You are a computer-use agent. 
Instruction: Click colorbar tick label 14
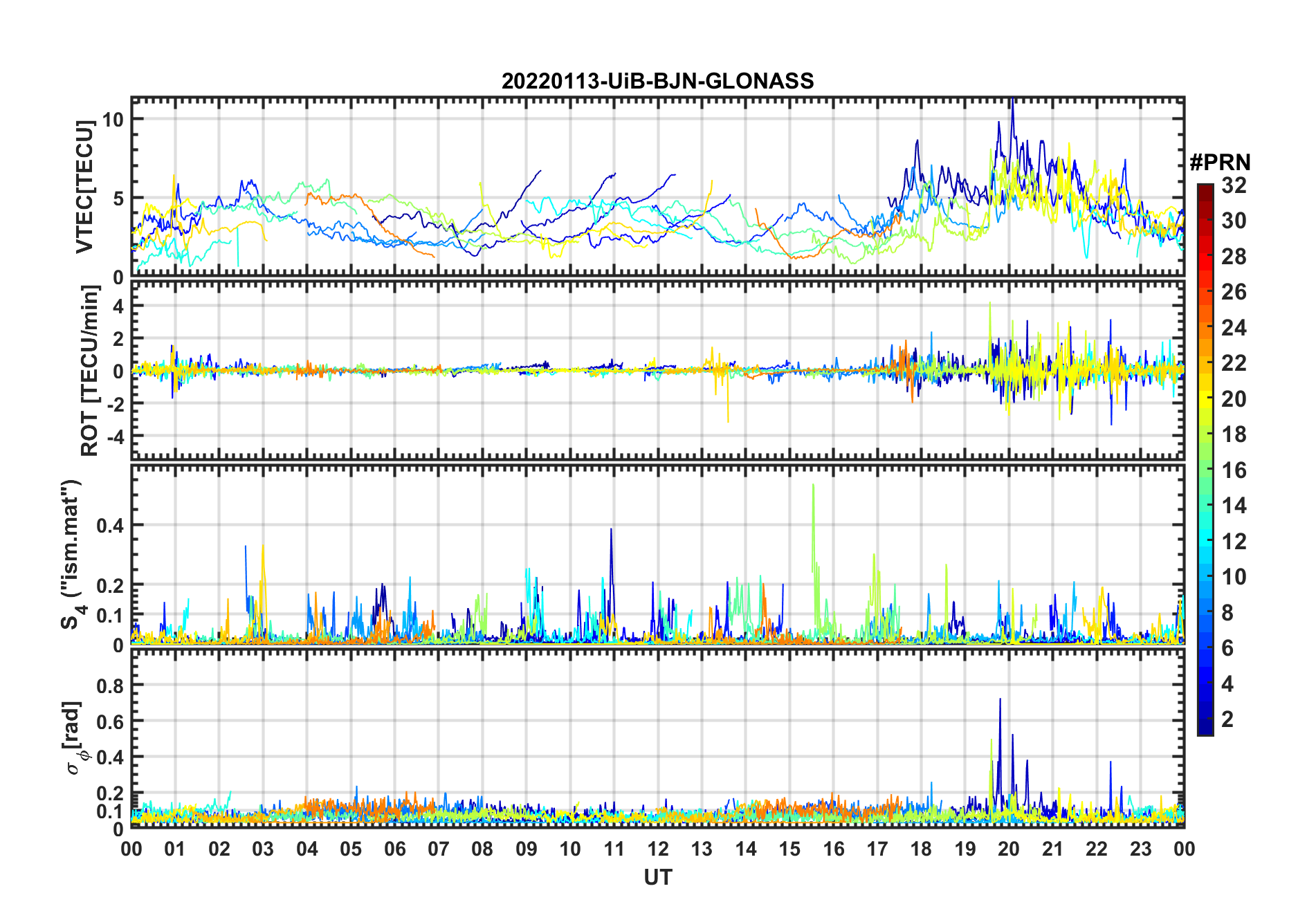click(1234, 506)
